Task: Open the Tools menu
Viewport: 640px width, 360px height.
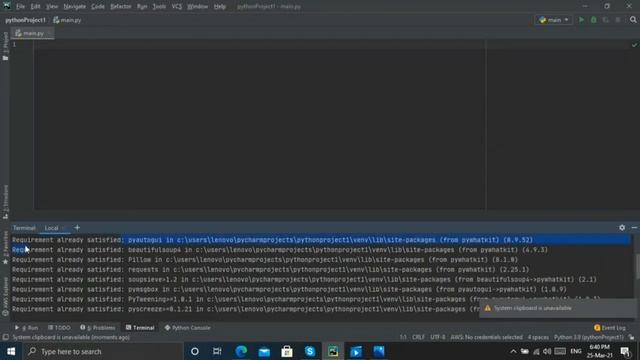Action: click(159, 7)
